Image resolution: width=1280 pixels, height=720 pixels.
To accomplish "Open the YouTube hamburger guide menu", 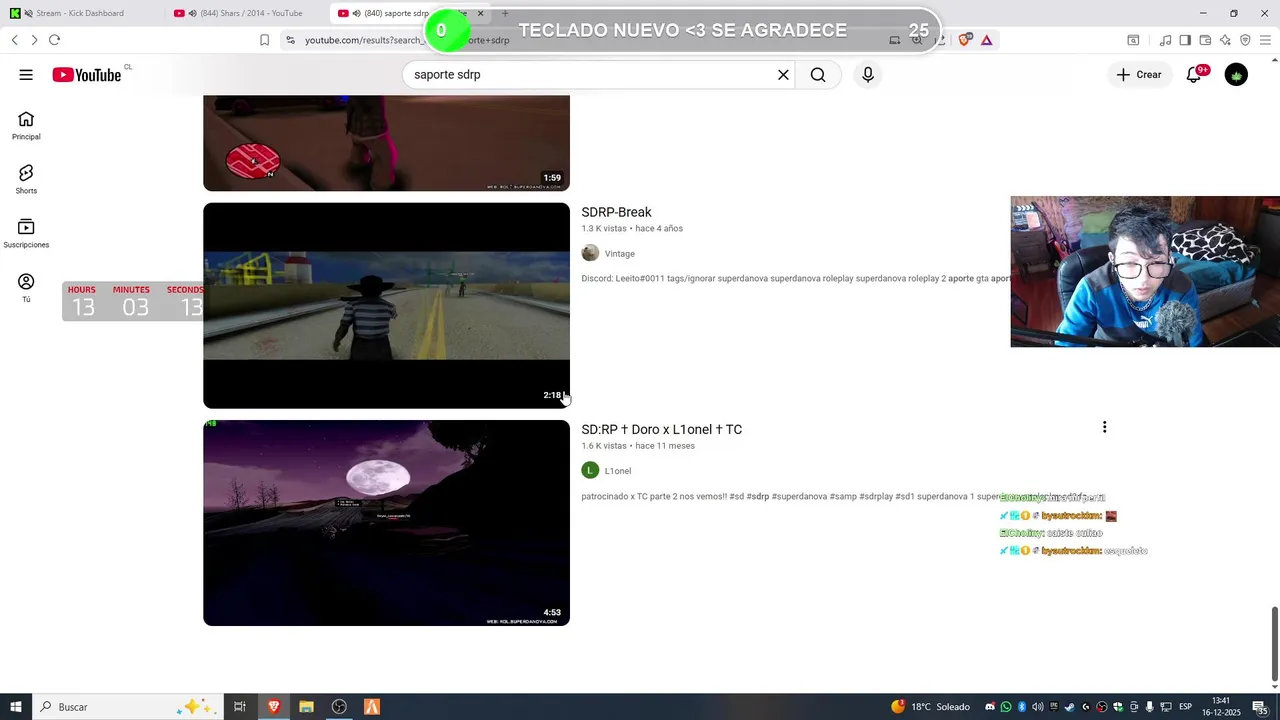I will pyautogui.click(x=26, y=75).
